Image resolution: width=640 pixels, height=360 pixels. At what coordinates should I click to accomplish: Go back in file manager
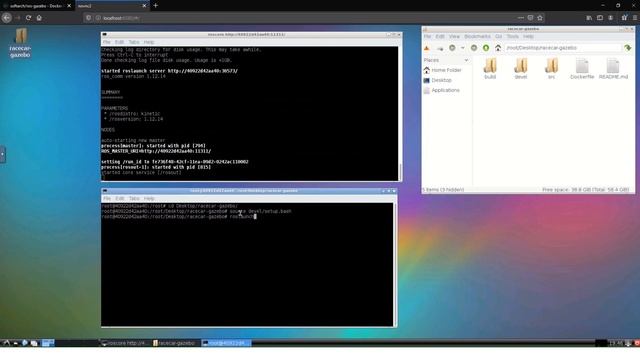(x=452, y=48)
